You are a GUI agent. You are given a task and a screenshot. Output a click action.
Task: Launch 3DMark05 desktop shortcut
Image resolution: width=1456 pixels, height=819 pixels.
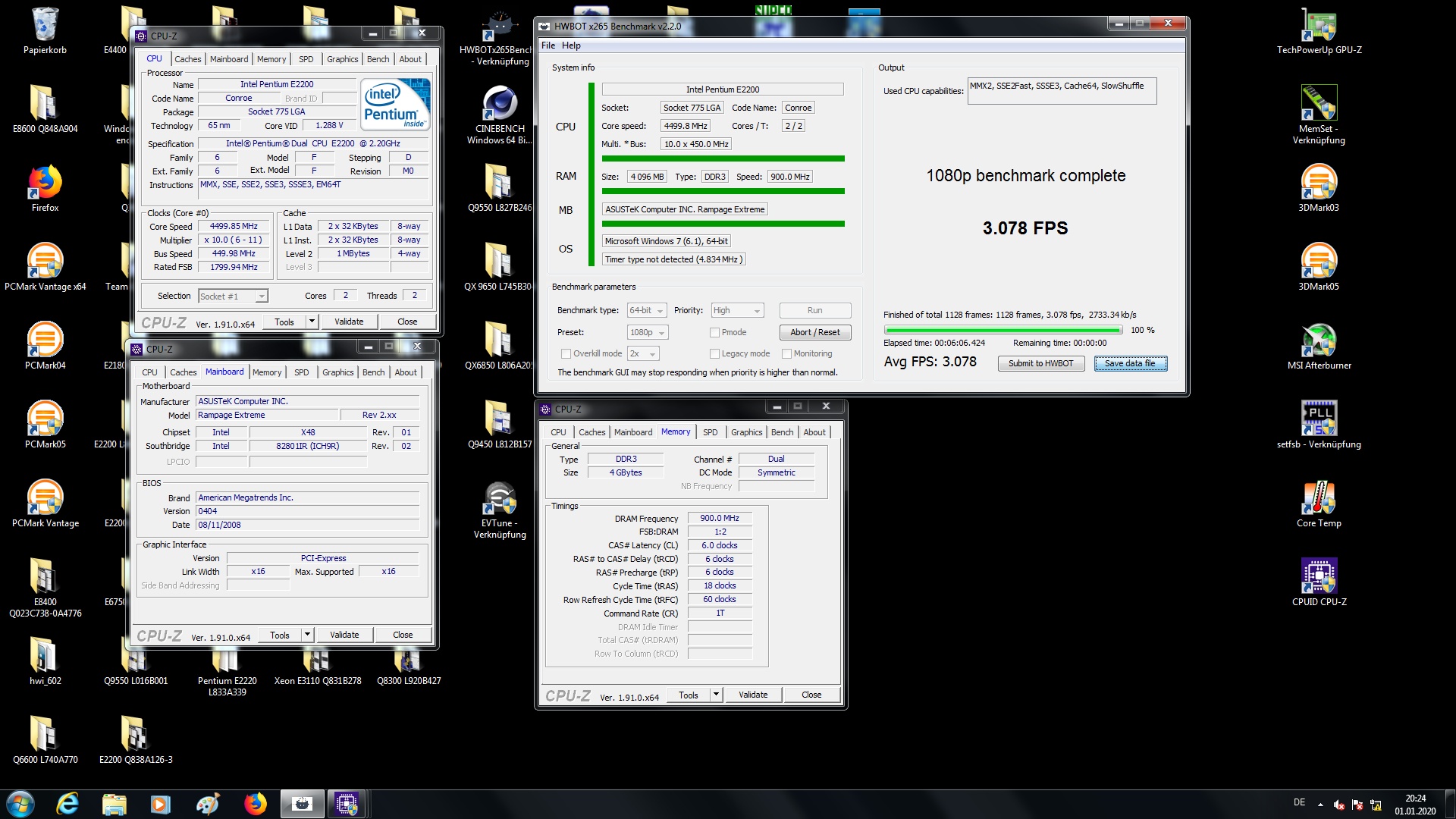click(x=1319, y=267)
